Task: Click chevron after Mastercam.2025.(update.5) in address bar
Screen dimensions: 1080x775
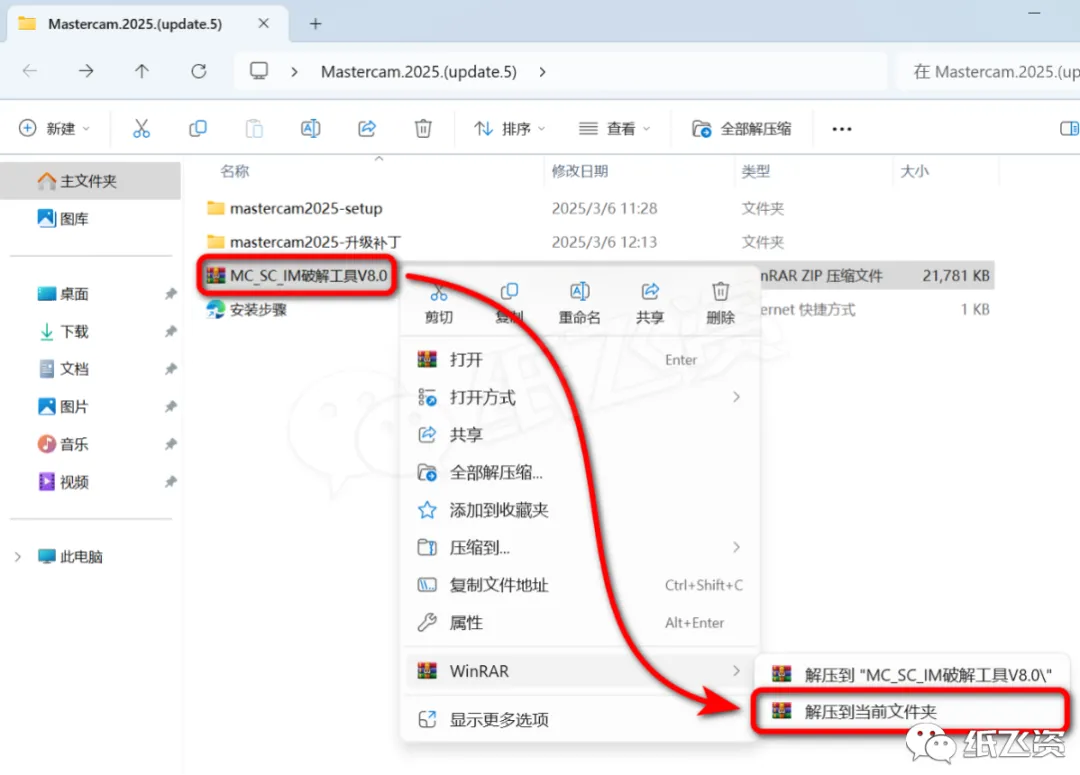Action: 543,72
